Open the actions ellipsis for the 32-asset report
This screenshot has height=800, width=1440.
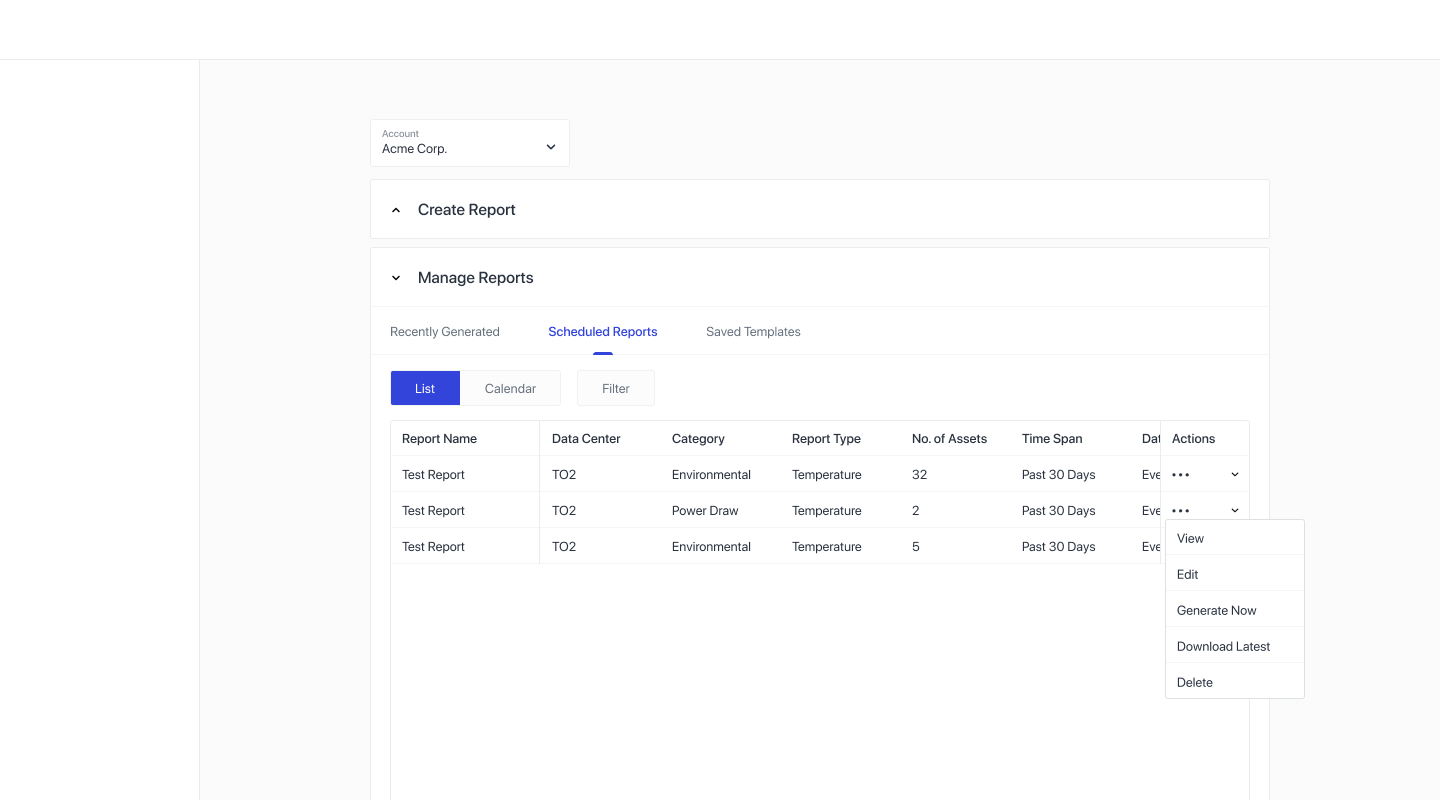(x=1181, y=475)
